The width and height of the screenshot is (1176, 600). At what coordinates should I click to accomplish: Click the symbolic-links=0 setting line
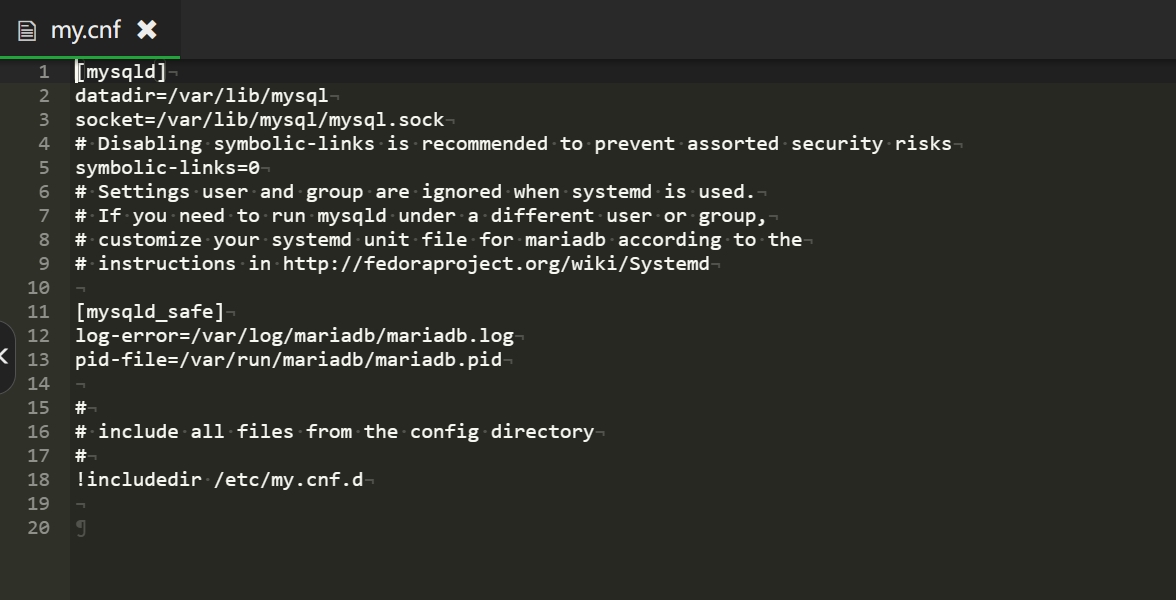pos(167,168)
